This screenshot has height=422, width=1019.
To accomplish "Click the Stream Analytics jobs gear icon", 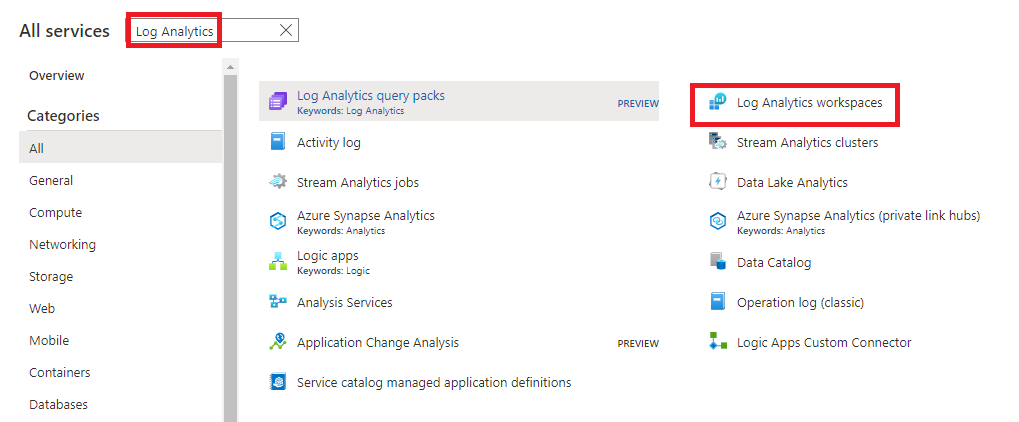I will click(277, 182).
